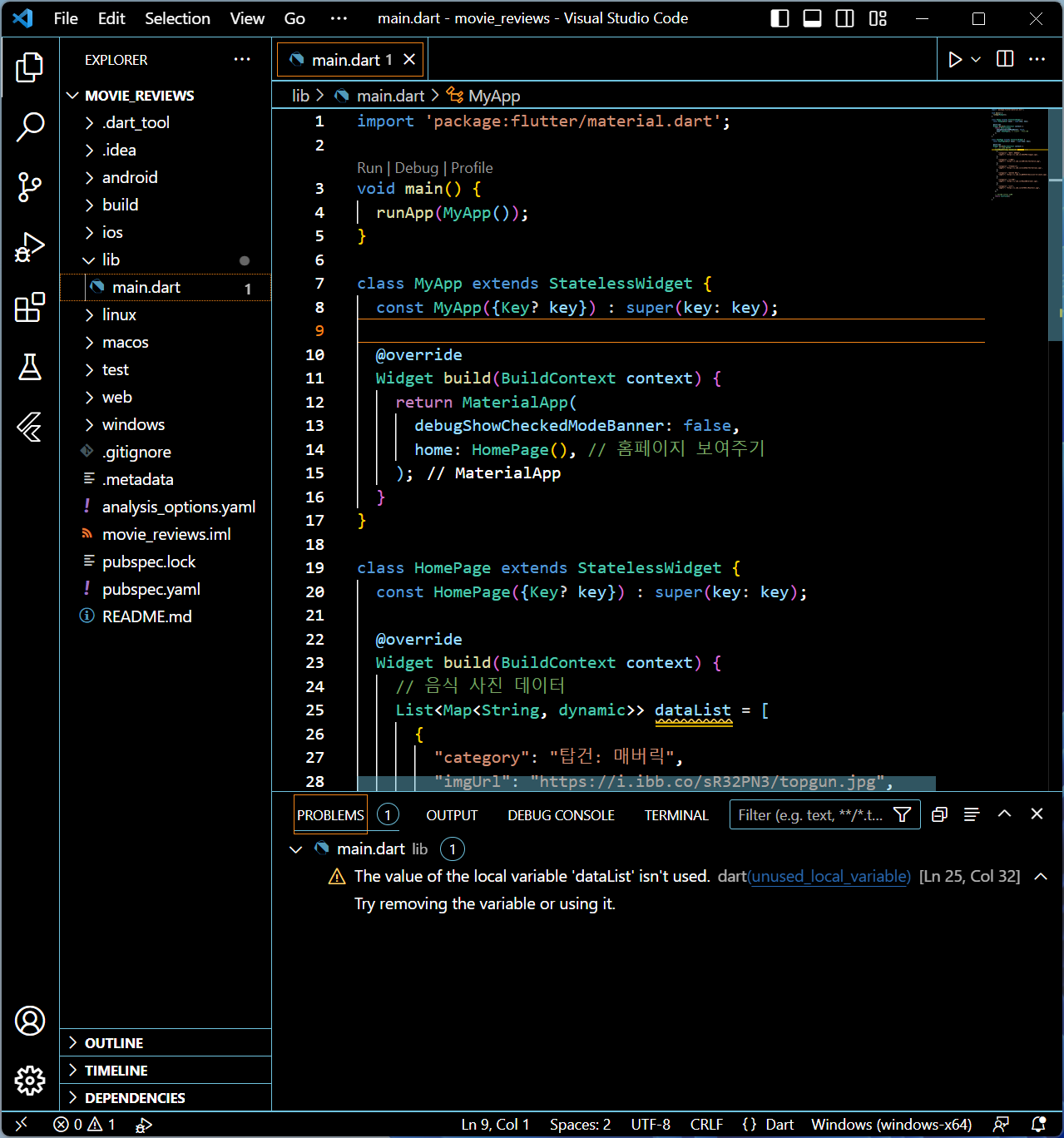Open the Search view icon
The height and width of the screenshot is (1138, 1064).
[30, 126]
